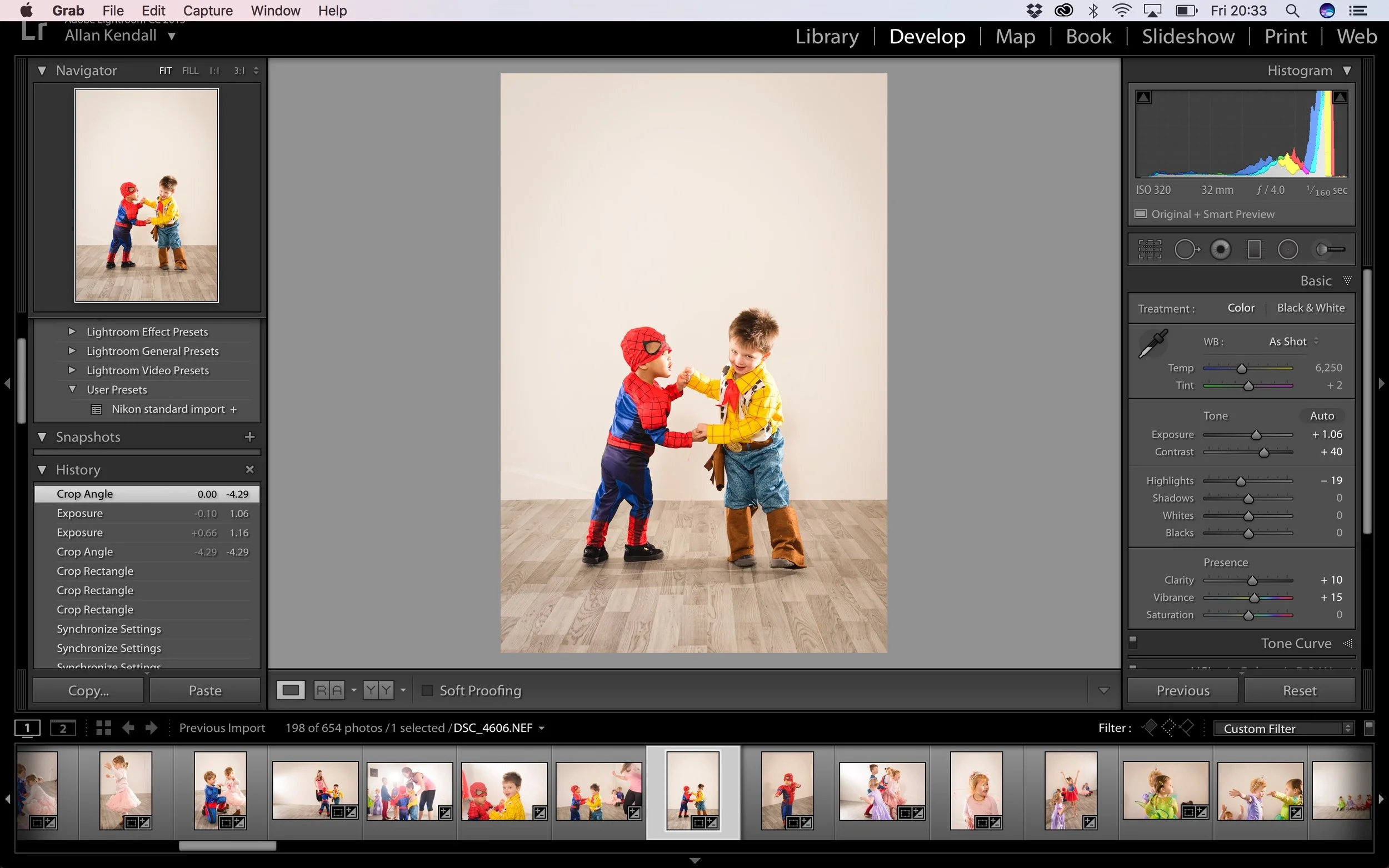The image size is (1389, 868).
Task: Activate the Red Eye Correction tool
Action: [x=1221, y=249]
